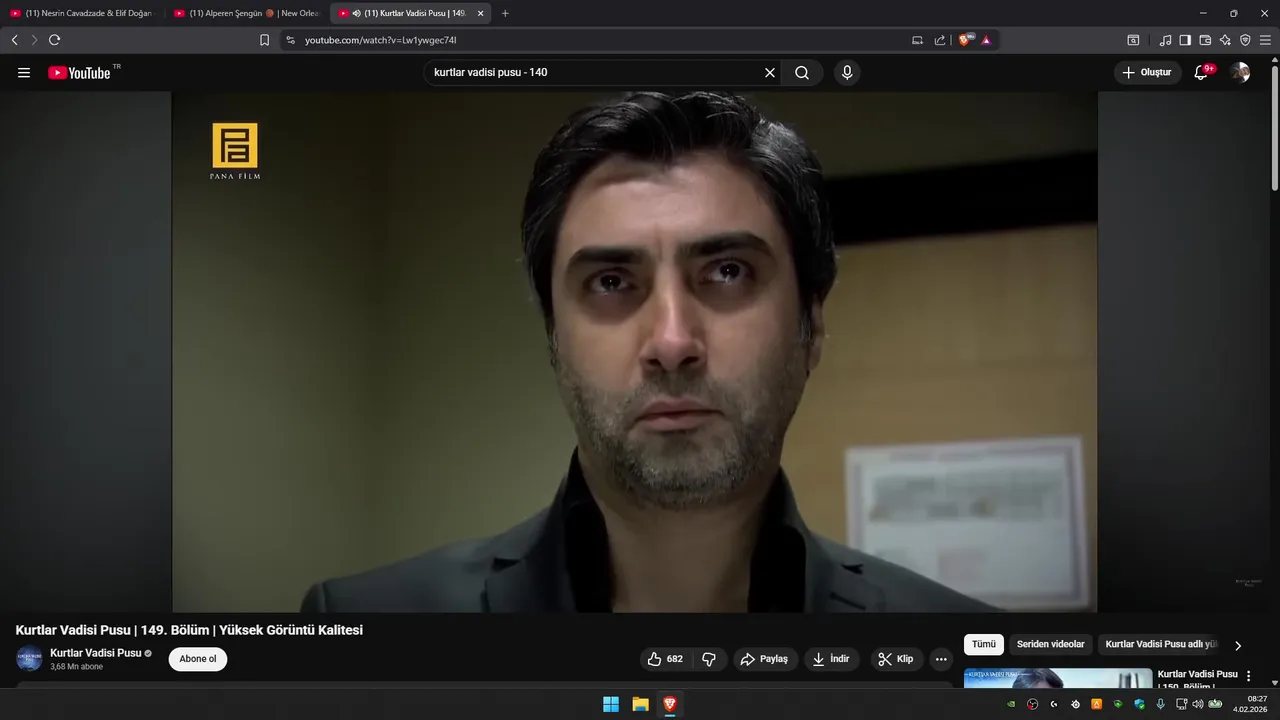Image resolution: width=1280 pixels, height=720 pixels.
Task: Open the Brave VPN shield icon
Action: coord(1245,40)
